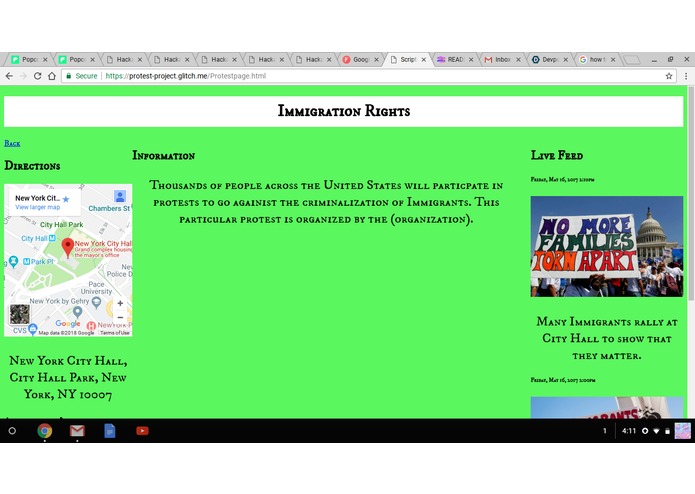Toggle satellite imagery thumbnail on map

pyautogui.click(x=20, y=315)
